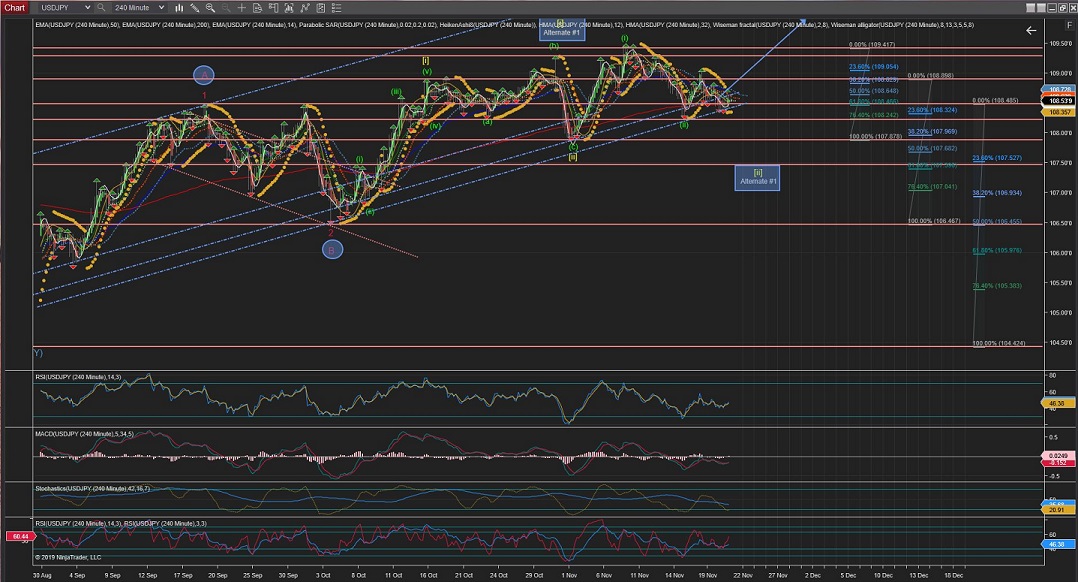Select the drawing tools pencil icon

tap(195, 8)
